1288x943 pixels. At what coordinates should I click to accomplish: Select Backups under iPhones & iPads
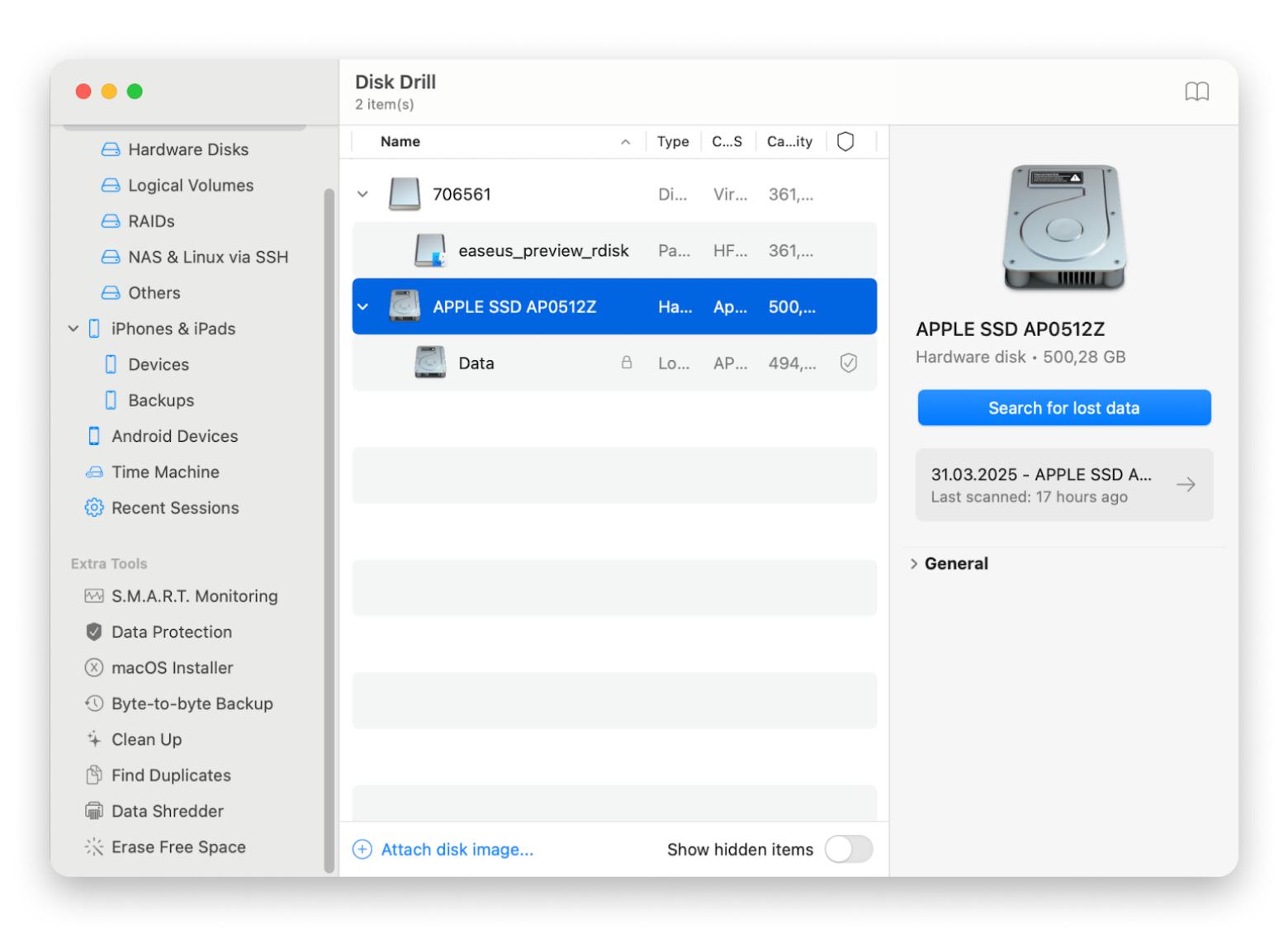pyautogui.click(x=161, y=400)
